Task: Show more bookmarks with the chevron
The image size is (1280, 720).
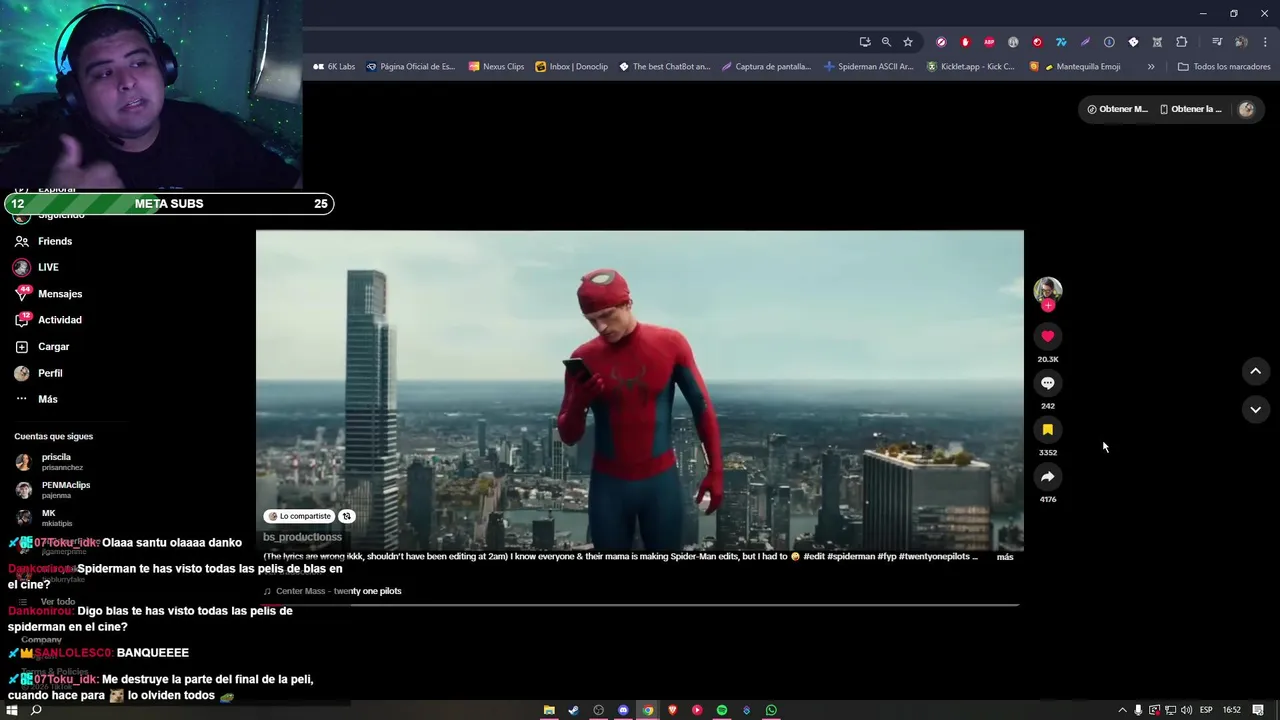Action: (1151, 67)
